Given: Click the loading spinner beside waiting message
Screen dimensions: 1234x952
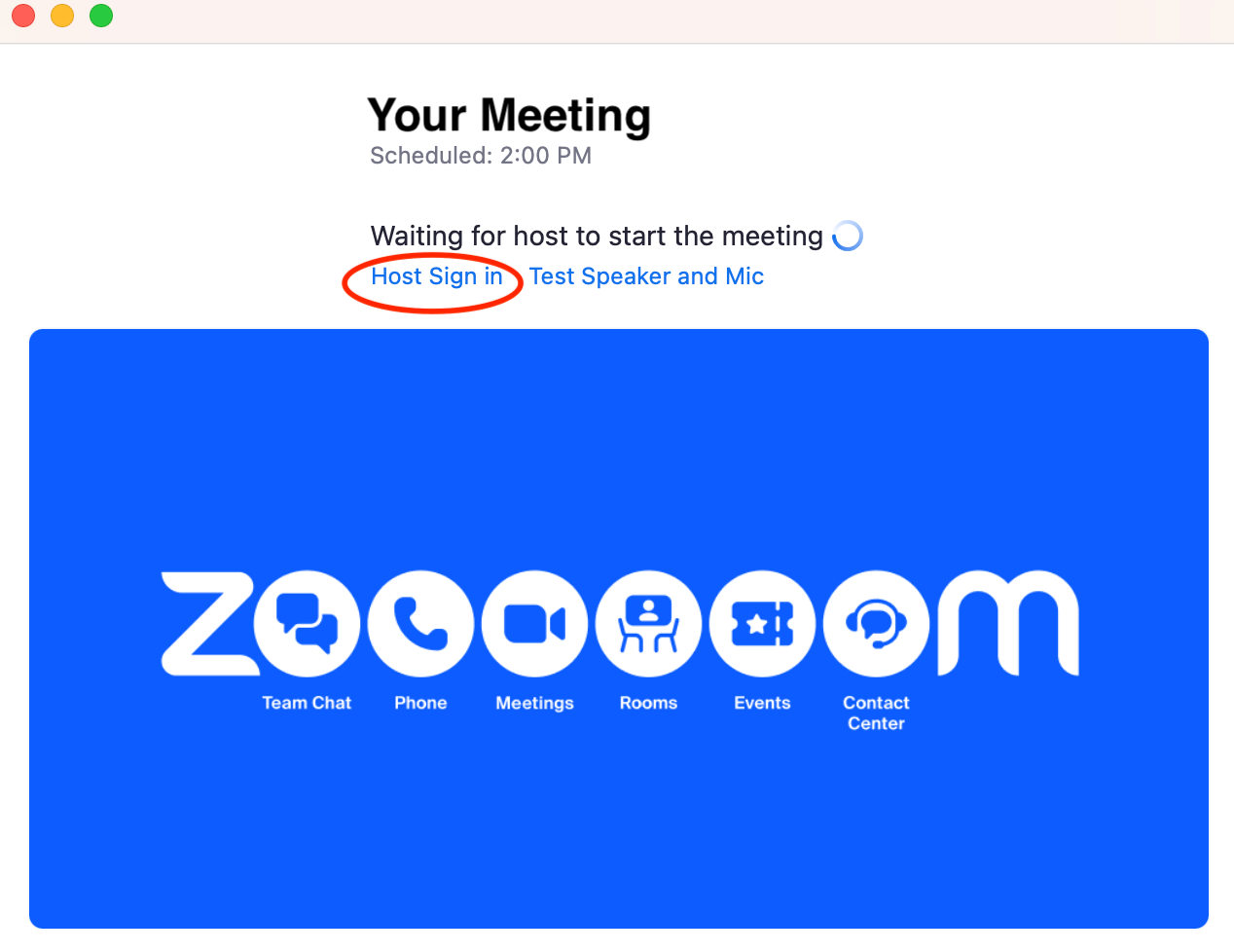Looking at the screenshot, I should (848, 236).
